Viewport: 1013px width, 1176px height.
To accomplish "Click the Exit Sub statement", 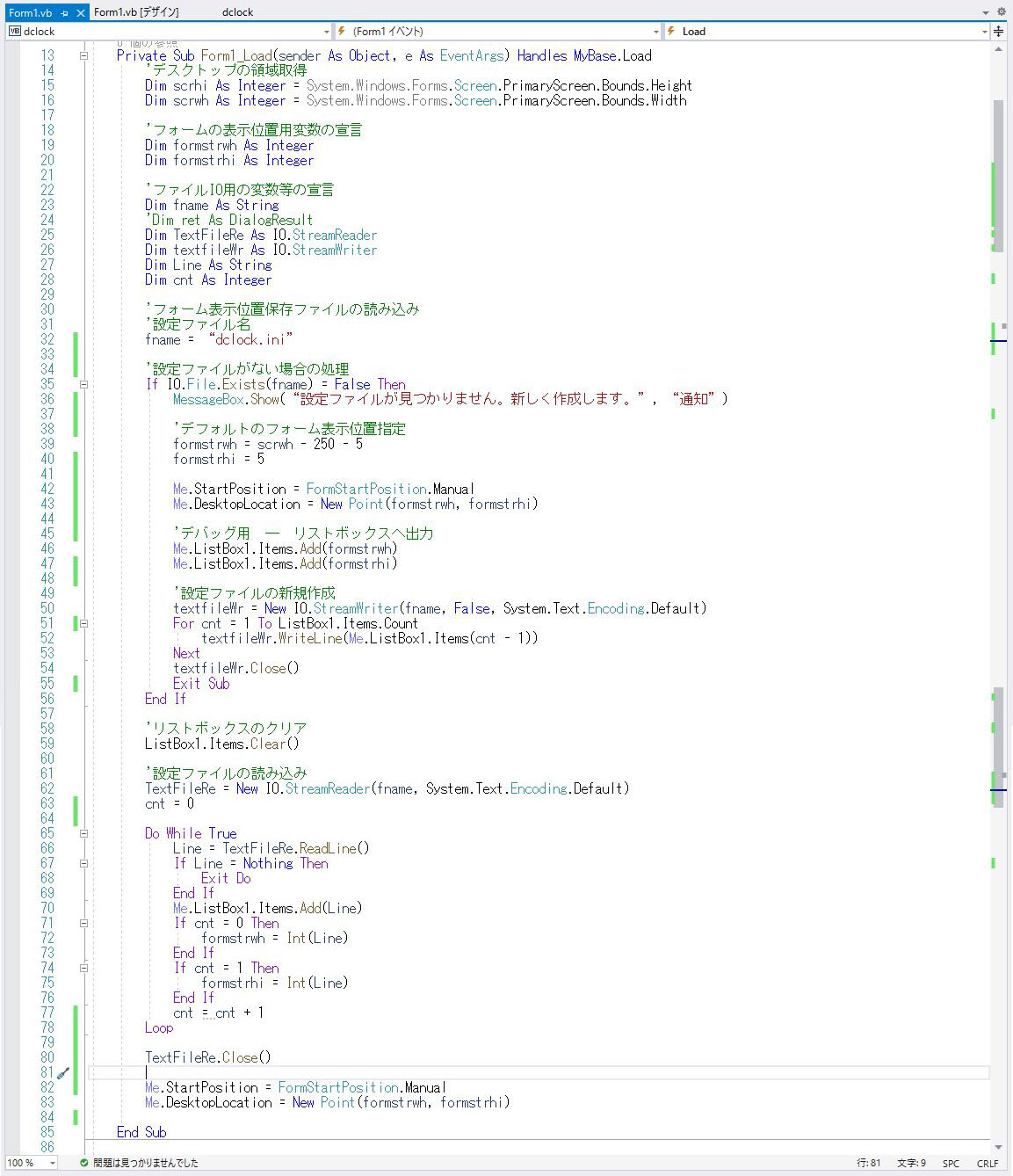I will (201, 683).
